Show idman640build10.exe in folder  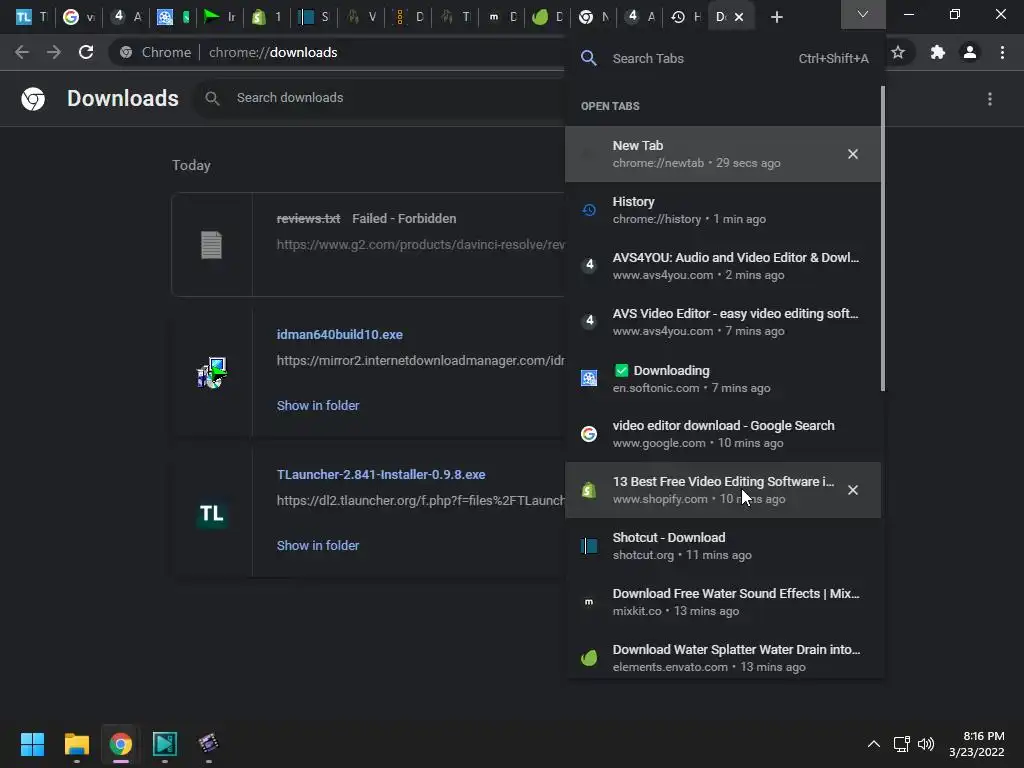pos(318,406)
